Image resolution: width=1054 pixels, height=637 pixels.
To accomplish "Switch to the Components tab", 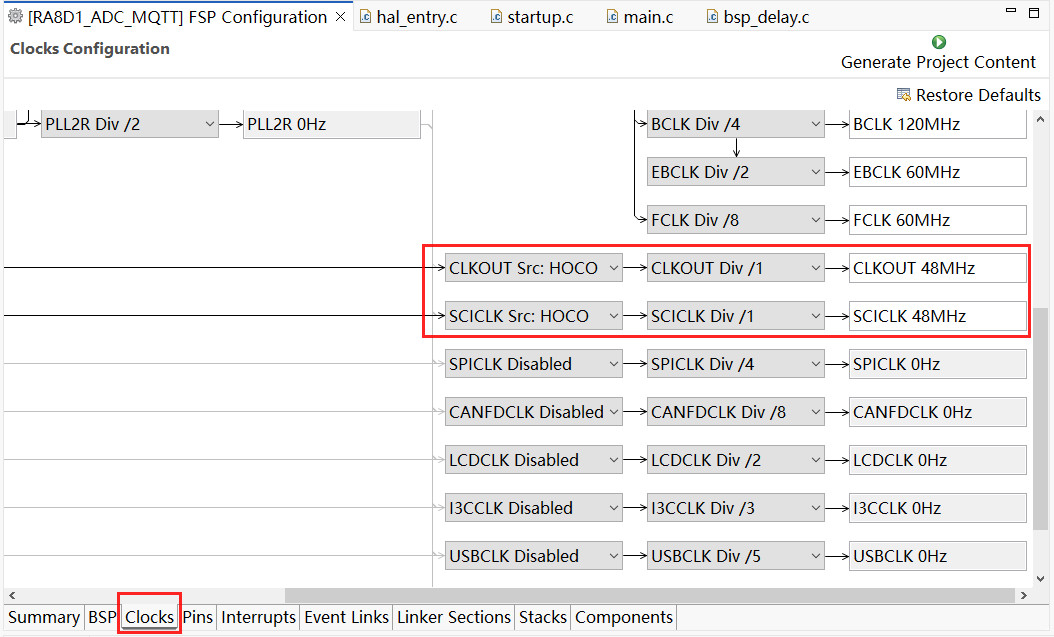I will 624,617.
